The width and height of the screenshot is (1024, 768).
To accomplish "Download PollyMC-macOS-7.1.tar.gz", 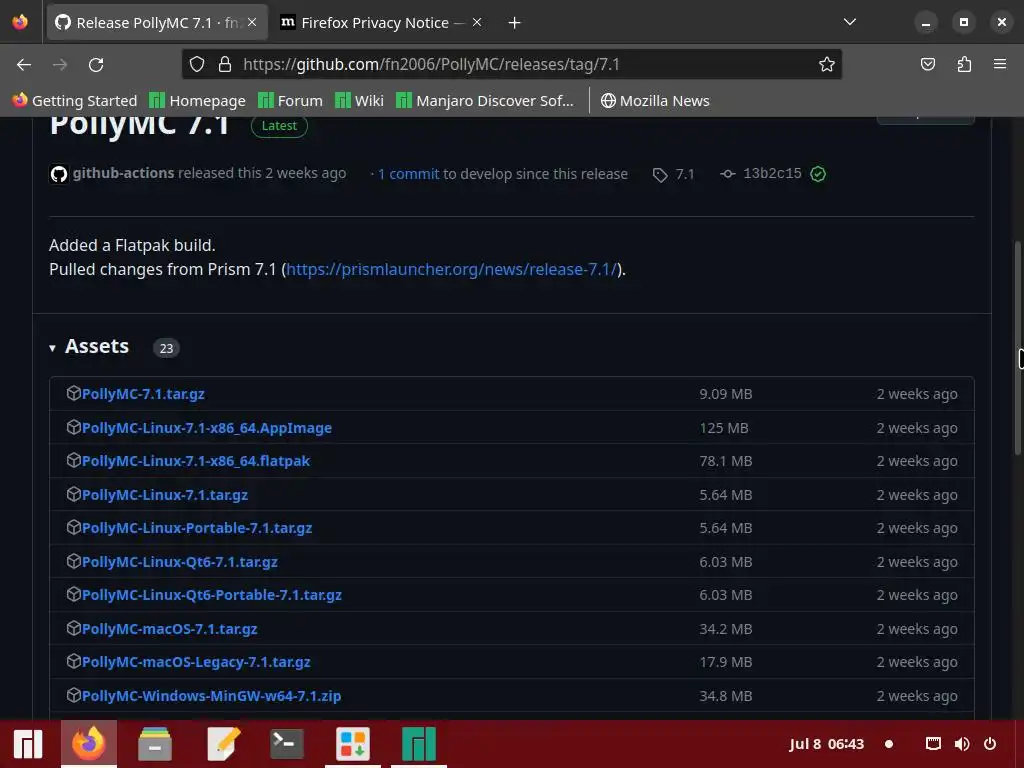I will (x=169, y=629).
